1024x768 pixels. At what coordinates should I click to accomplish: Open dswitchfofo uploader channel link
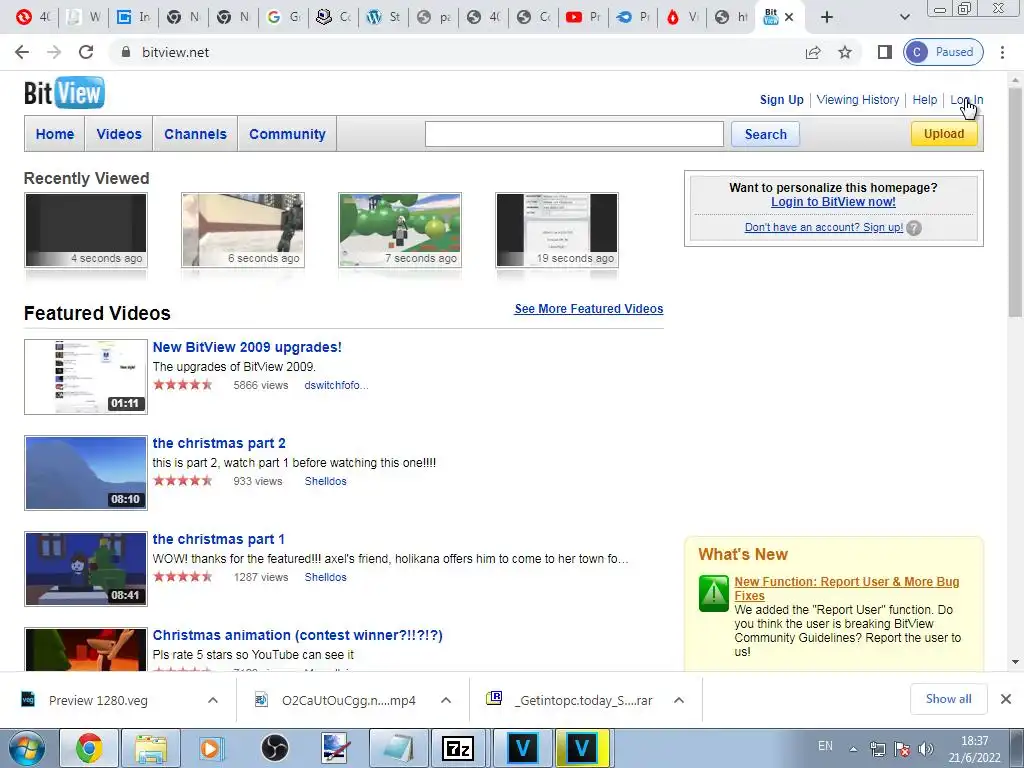[x=336, y=385]
